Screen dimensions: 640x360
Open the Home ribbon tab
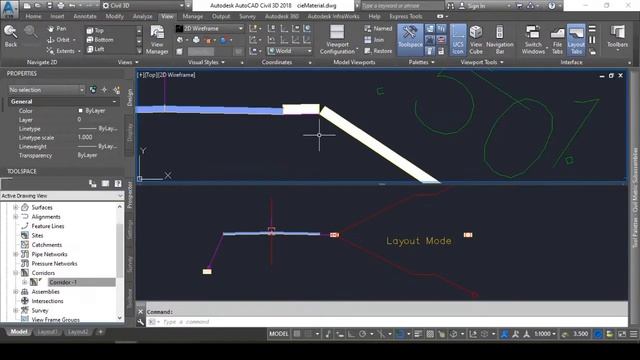(33, 17)
